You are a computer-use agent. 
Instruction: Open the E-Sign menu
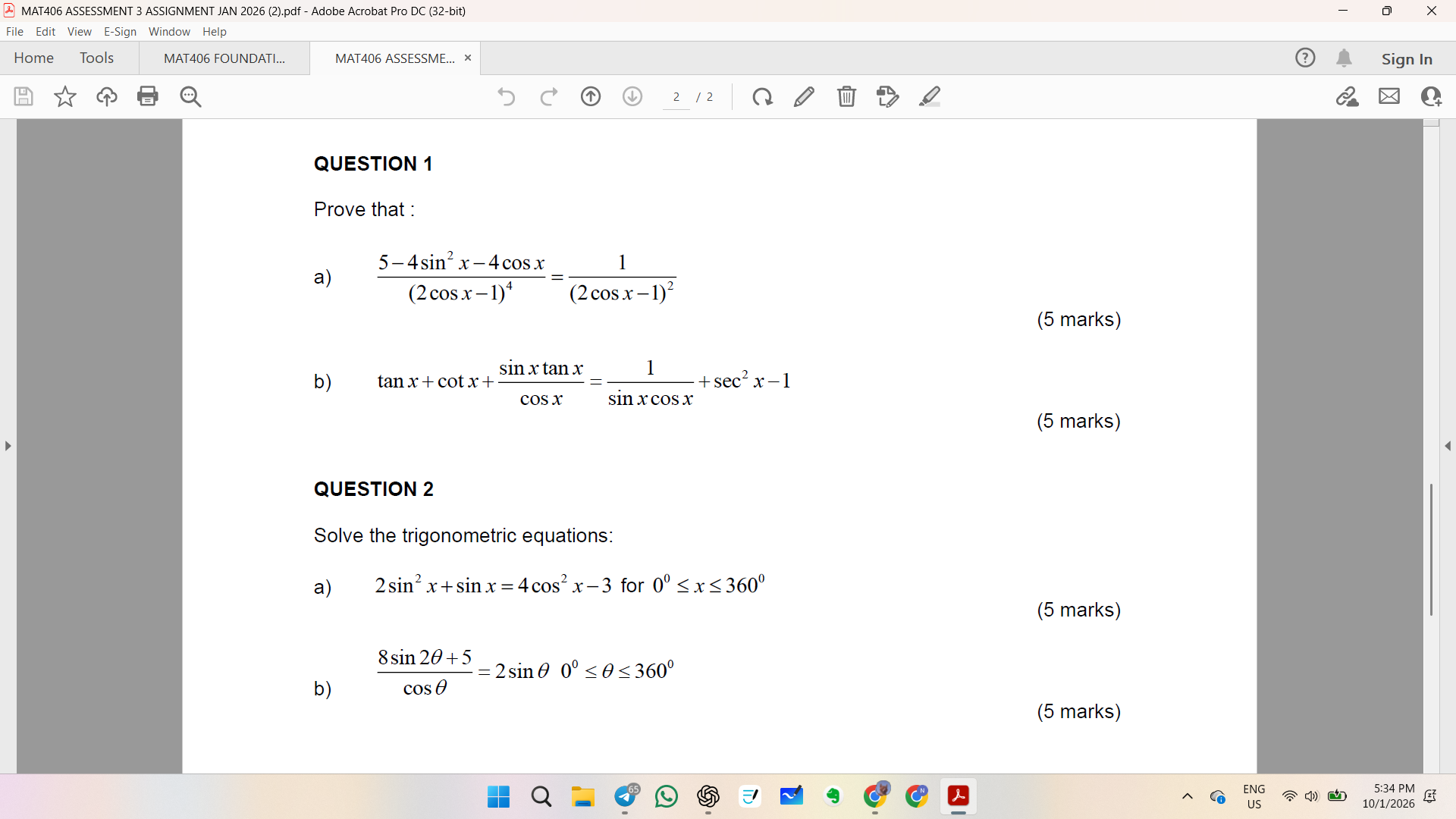pos(120,31)
